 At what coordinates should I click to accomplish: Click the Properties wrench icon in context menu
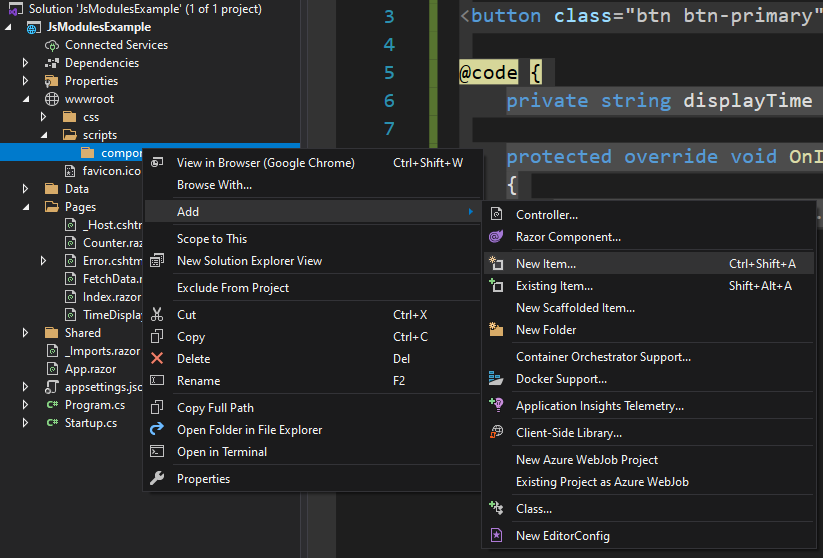157,479
